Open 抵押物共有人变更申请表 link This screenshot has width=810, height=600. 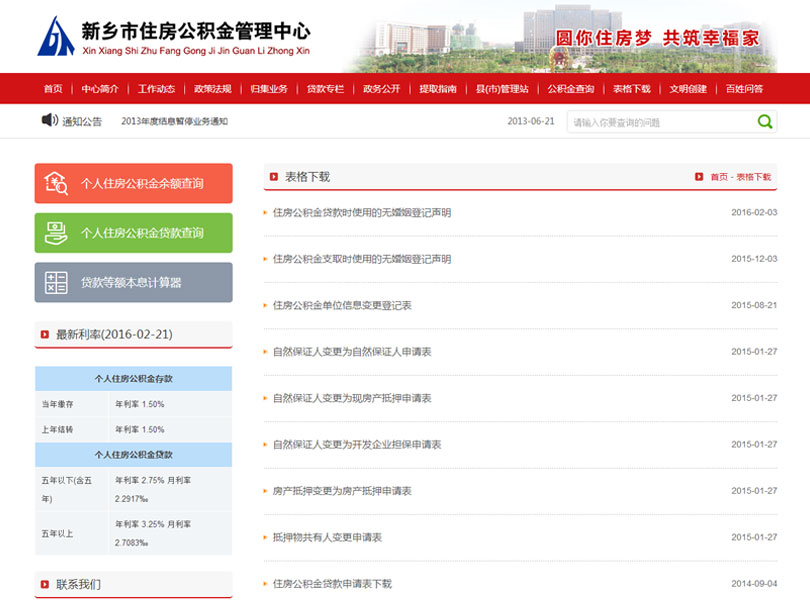(327, 537)
